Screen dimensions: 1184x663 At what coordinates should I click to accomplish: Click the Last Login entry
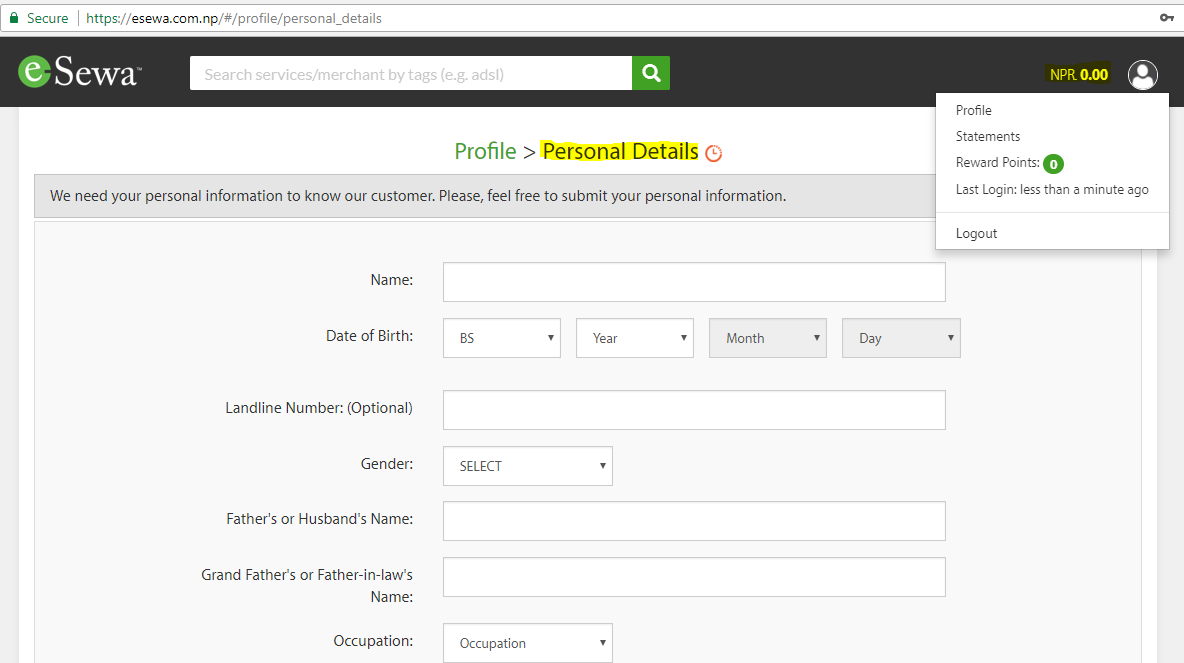pos(1052,189)
